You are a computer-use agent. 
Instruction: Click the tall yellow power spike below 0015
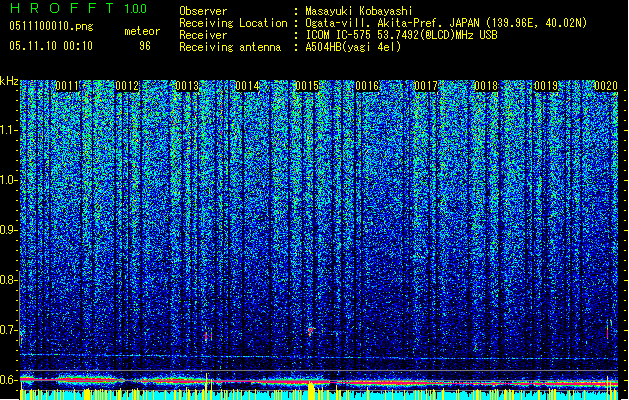tap(311, 390)
